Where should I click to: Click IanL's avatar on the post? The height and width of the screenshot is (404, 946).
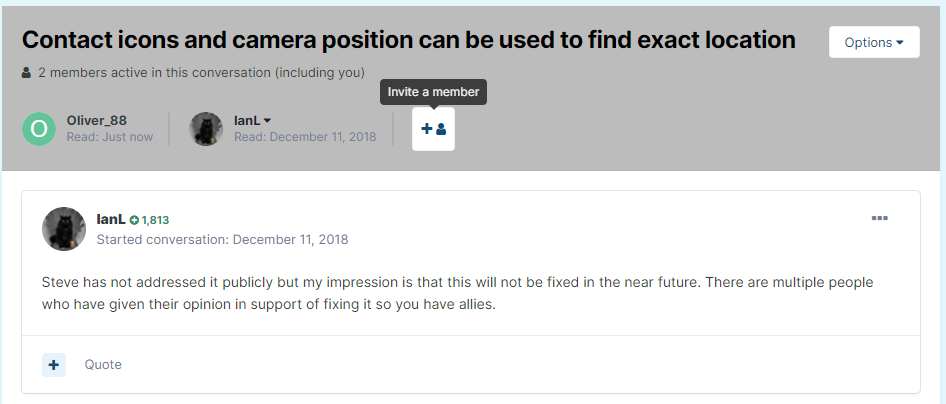pyautogui.click(x=64, y=229)
